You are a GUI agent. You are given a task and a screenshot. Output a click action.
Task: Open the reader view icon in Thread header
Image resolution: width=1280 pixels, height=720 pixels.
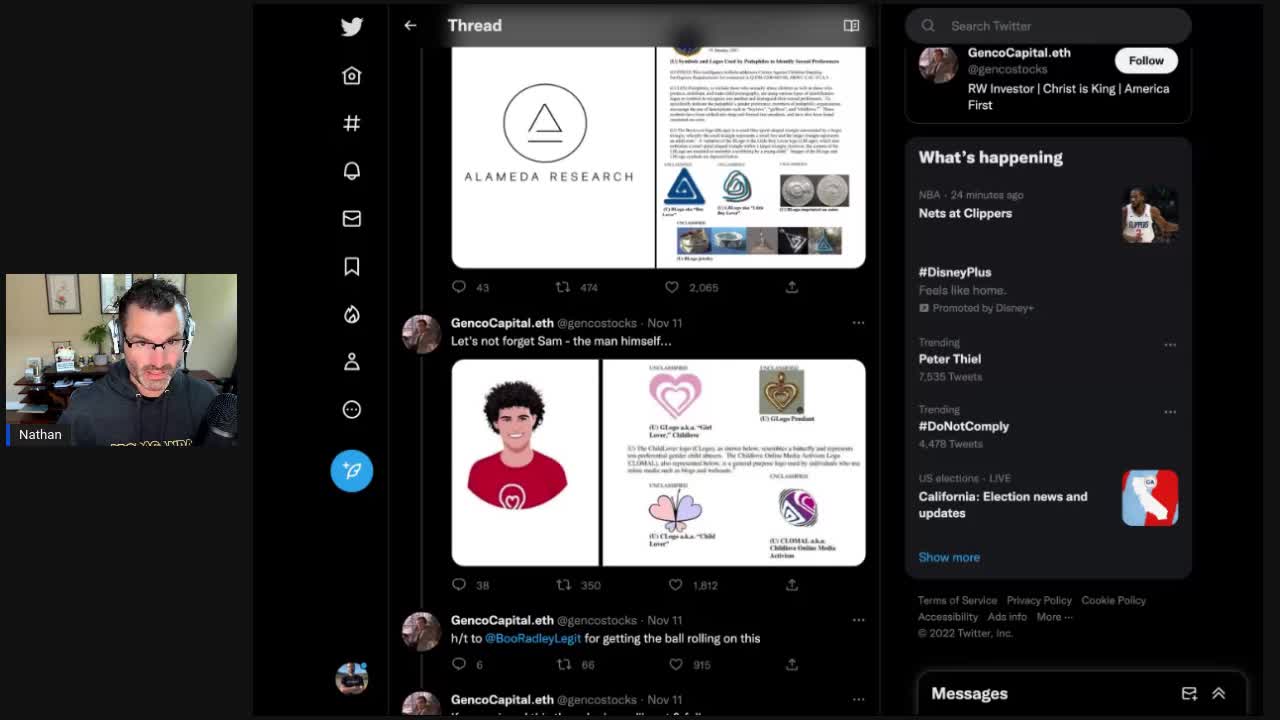coord(851,25)
